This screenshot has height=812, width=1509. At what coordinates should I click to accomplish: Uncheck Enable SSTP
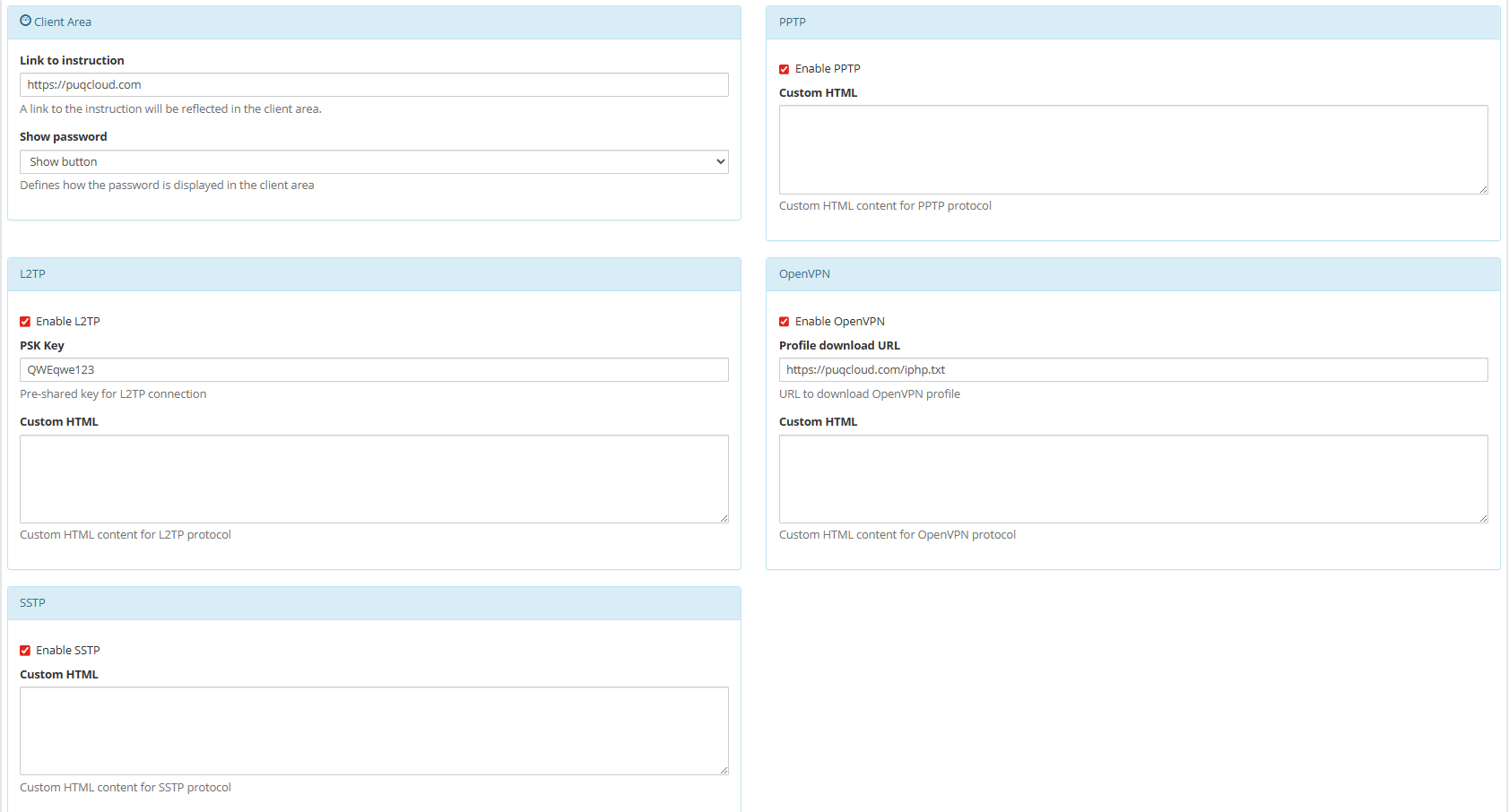tap(25, 650)
